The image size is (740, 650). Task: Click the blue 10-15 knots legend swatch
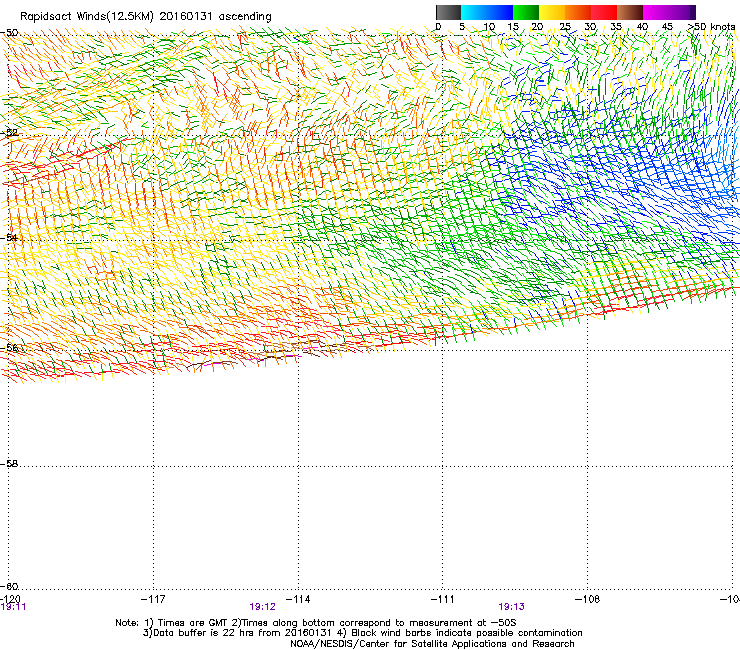click(x=500, y=12)
